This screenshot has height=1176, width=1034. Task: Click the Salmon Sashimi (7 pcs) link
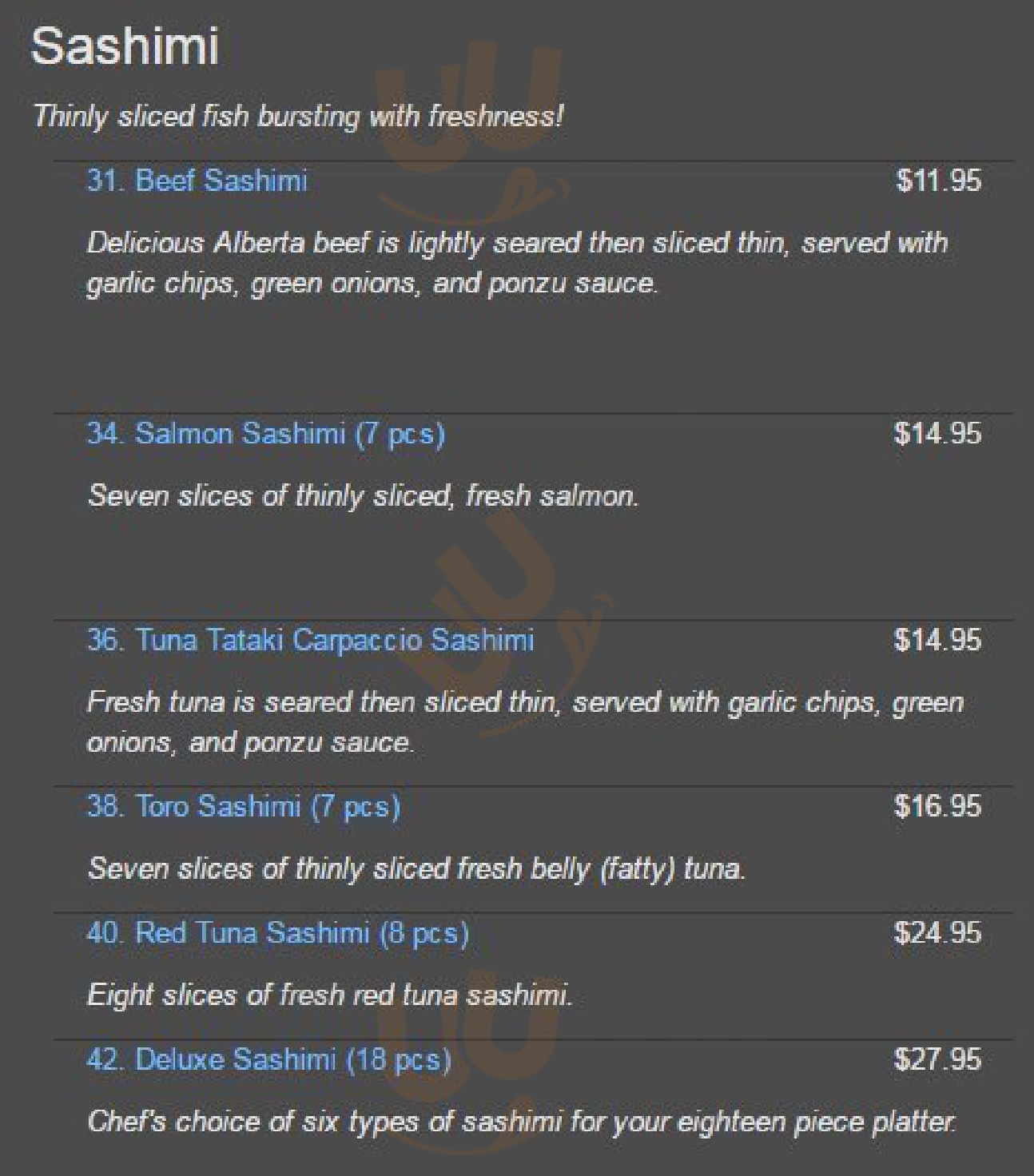pos(265,434)
